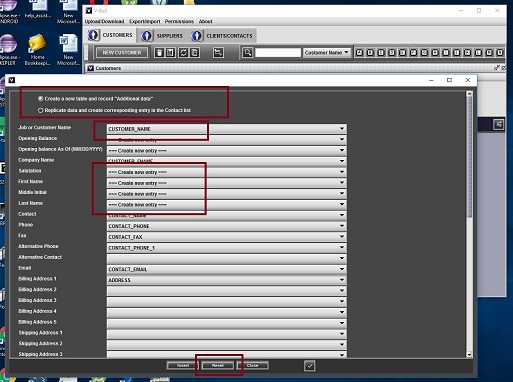Select "Replicate data and create corresponding entry" option
The image size is (513, 382).
40,110
